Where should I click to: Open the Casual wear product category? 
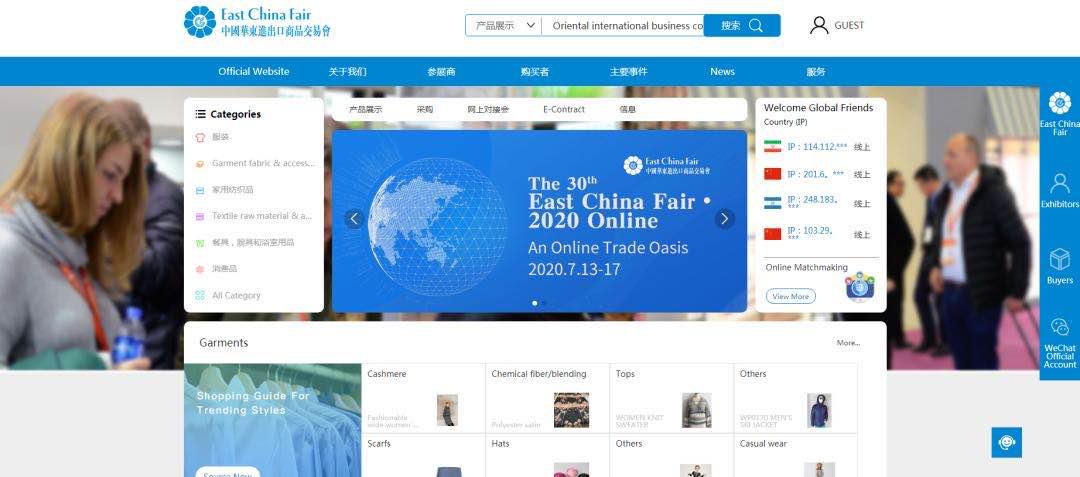[x=763, y=444]
